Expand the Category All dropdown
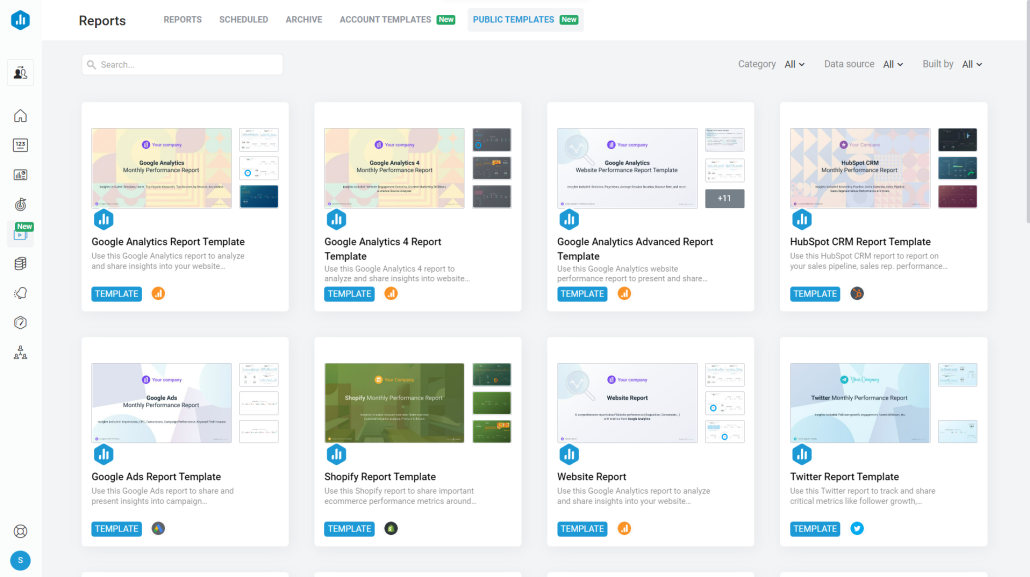 [794, 64]
